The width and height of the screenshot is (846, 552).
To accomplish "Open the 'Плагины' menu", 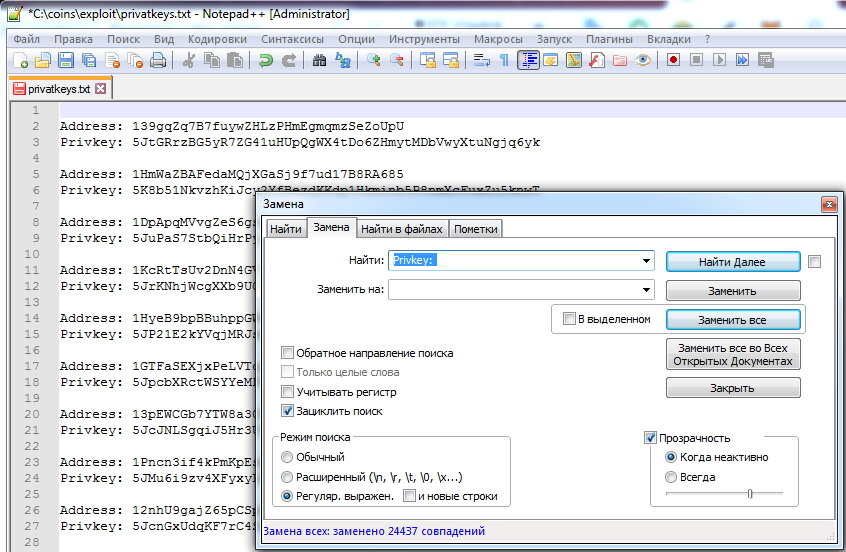I will (609, 39).
